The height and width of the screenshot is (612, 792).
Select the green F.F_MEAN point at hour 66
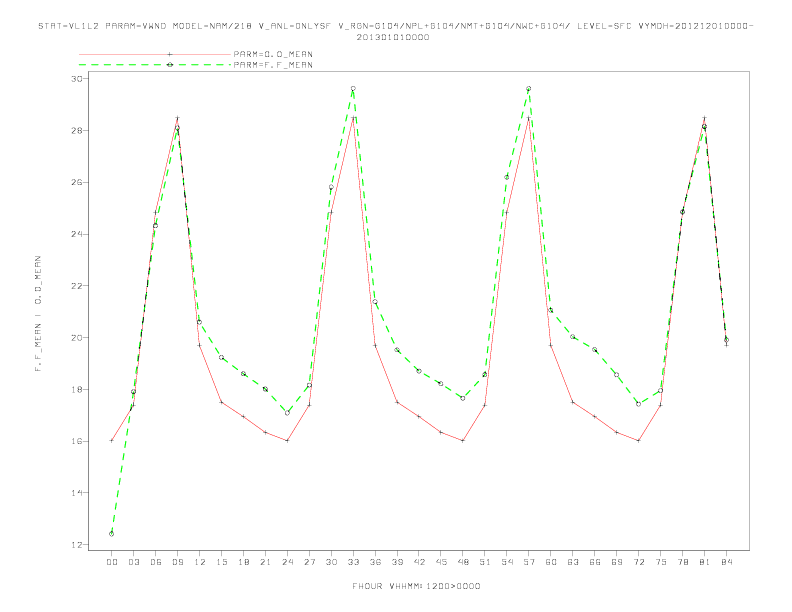(595, 349)
